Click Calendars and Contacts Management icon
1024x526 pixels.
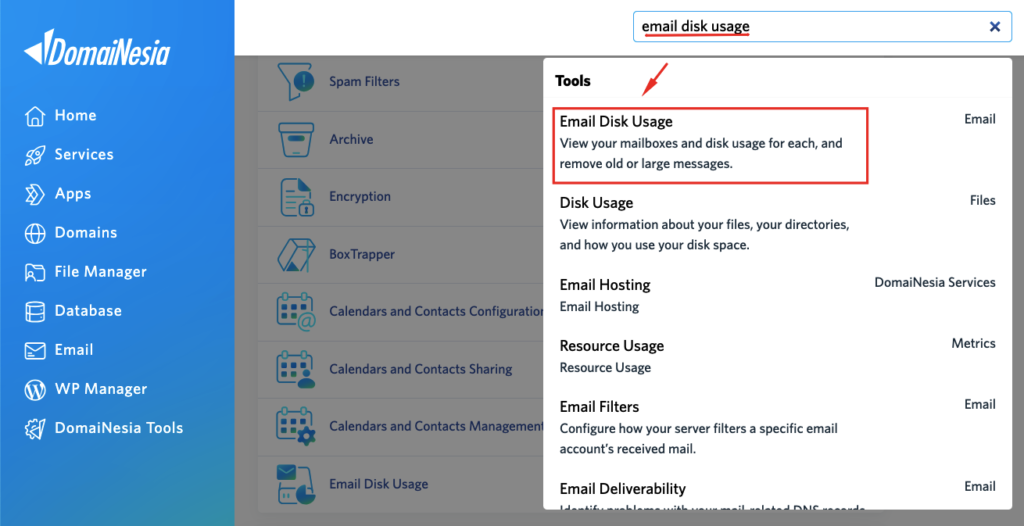[x=296, y=427]
